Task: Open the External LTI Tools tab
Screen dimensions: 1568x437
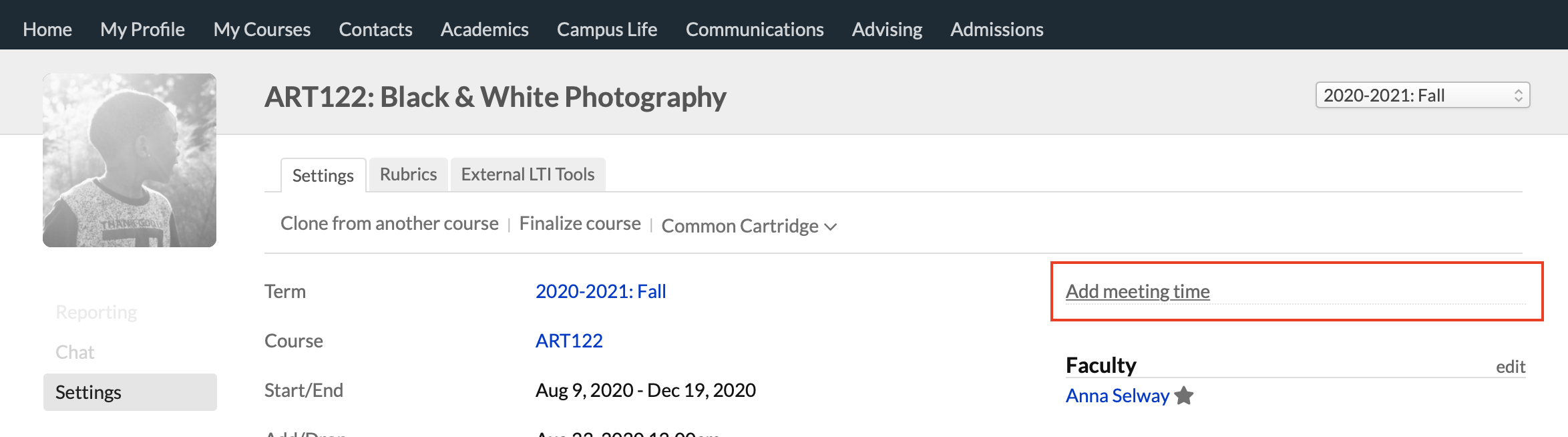Action: [x=528, y=174]
